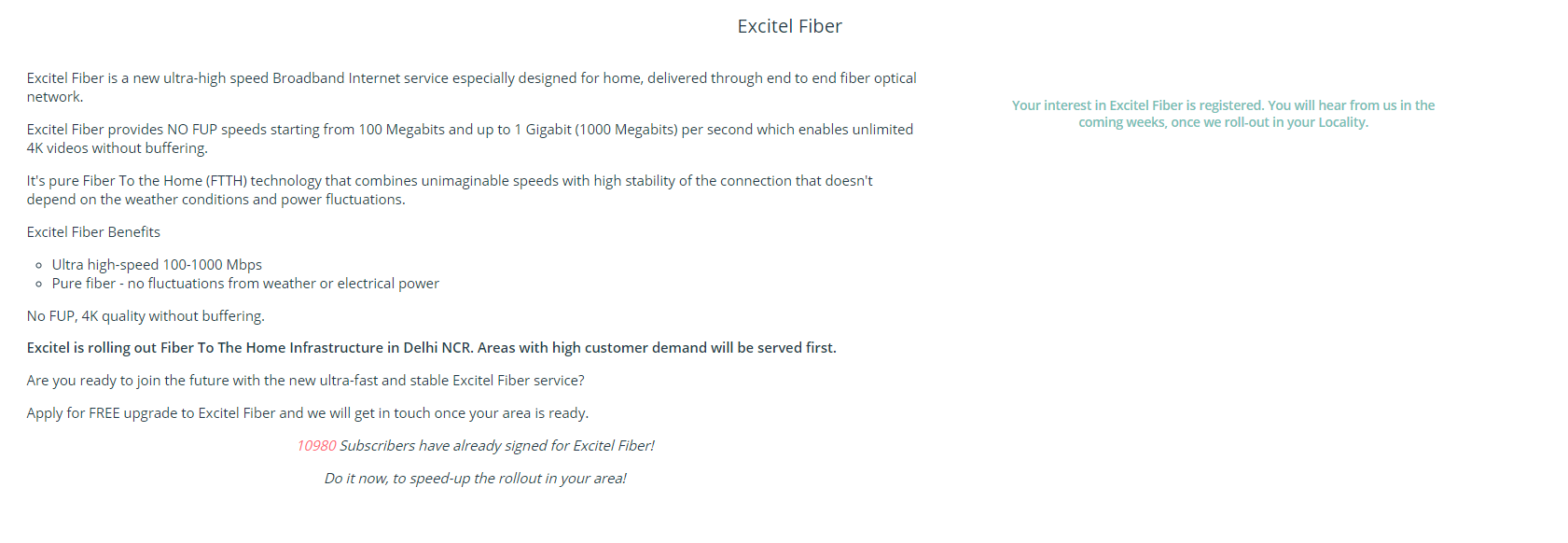Click the opening paragraph about Broadband Internet service

471,78
